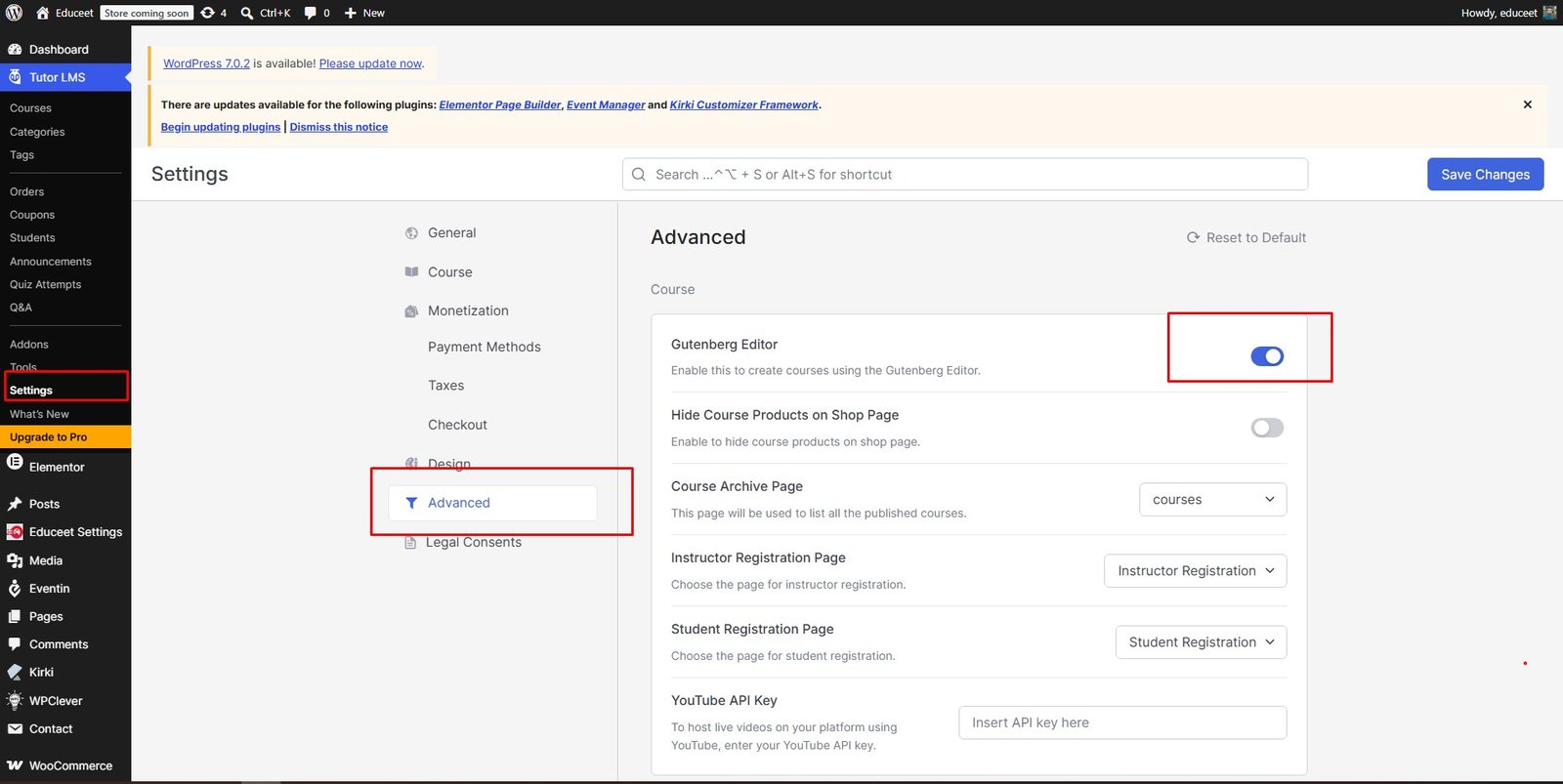Click the settings search field
Viewport: 1563px width, 784px height.
click(x=965, y=175)
